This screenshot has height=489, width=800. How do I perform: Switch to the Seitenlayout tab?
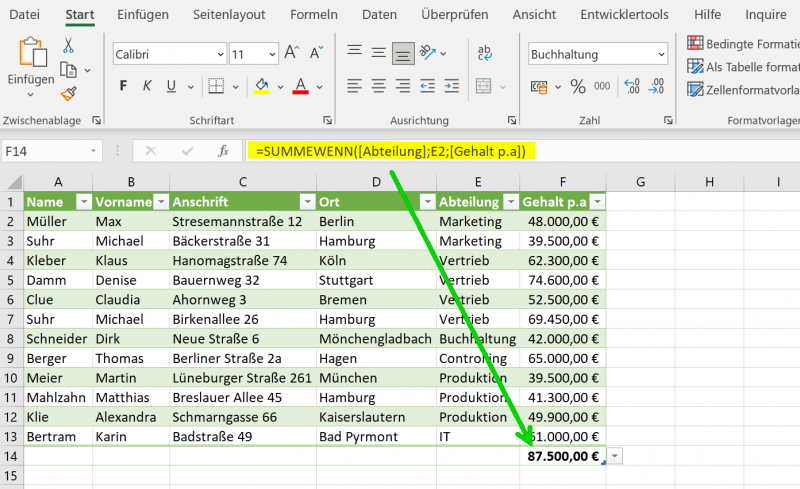point(229,14)
